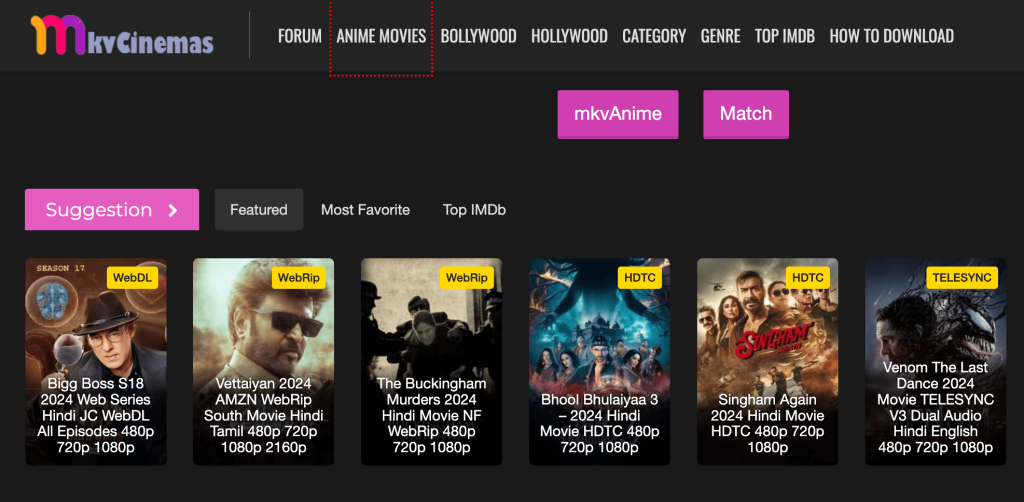Switch to the Top IMDb tab
Viewport: 1024px width, 502px height.
tap(474, 210)
